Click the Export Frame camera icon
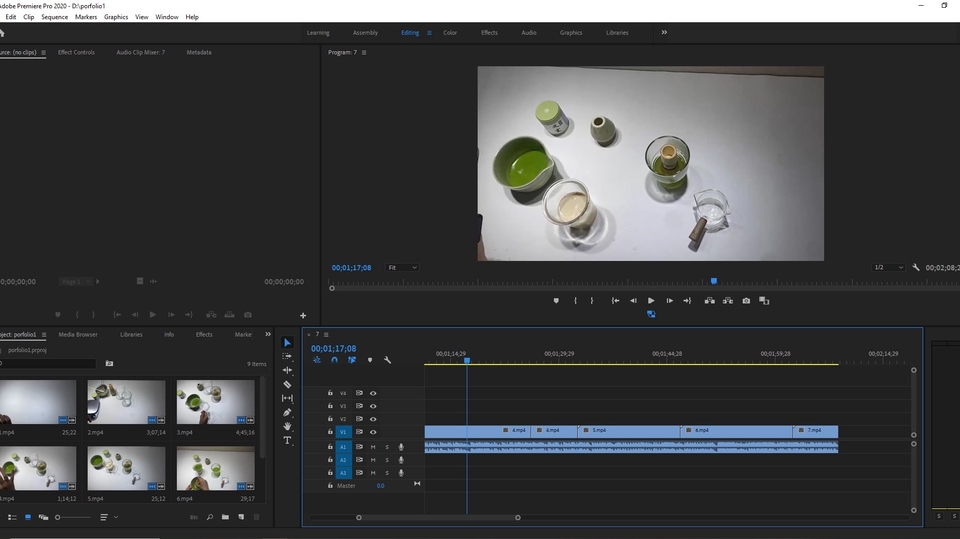This screenshot has width=960, height=539. click(746, 300)
